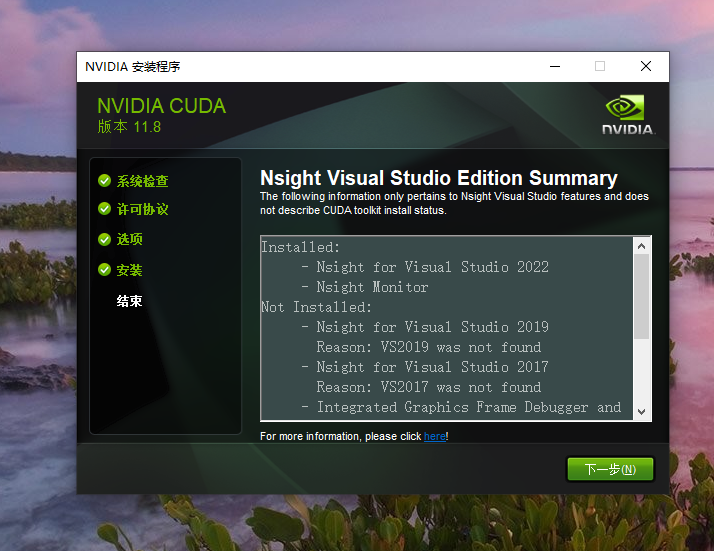Select the 许可协议 step label

(x=143, y=209)
